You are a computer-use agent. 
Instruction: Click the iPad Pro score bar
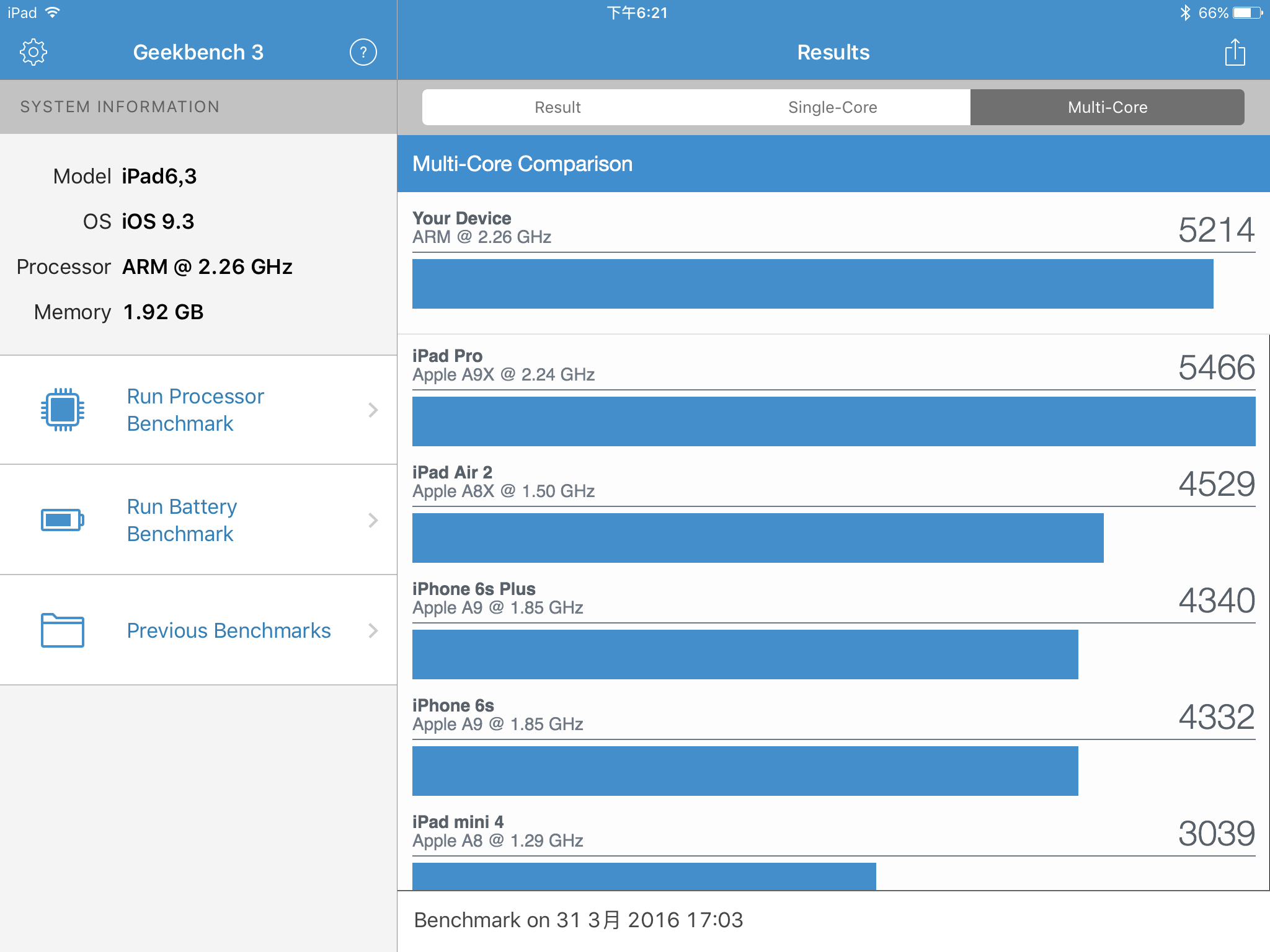833,421
